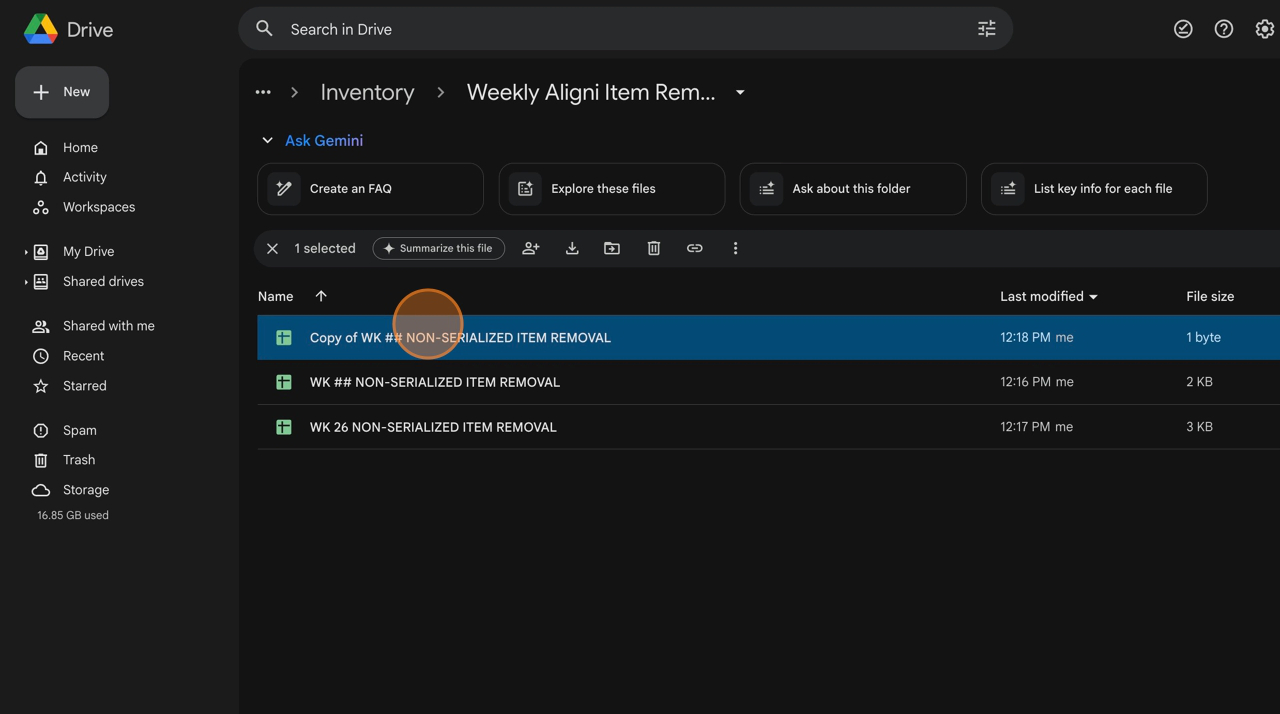Open More actions three-dot menu

point(735,248)
